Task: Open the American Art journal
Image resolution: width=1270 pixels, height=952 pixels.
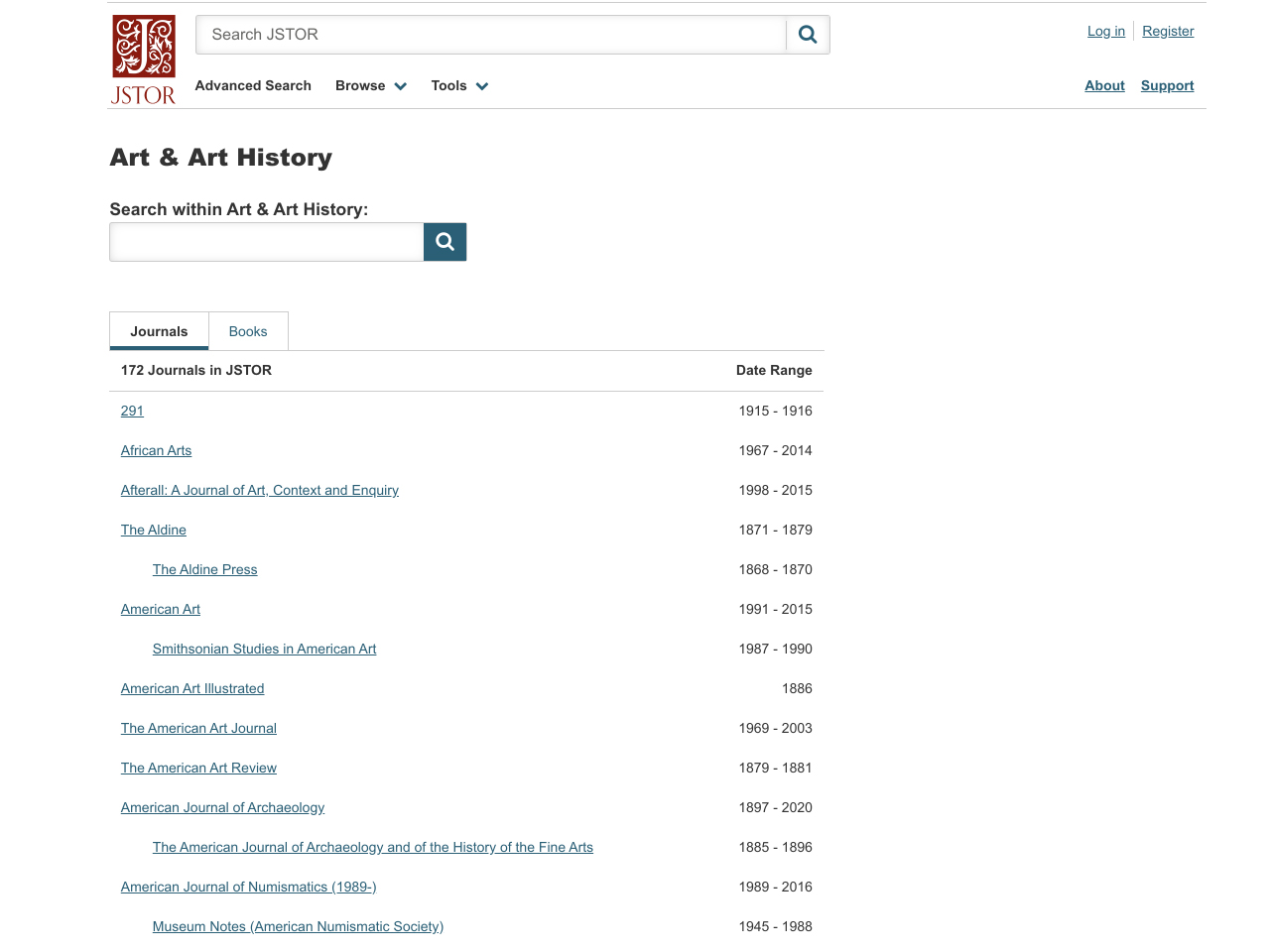Action: [161, 609]
